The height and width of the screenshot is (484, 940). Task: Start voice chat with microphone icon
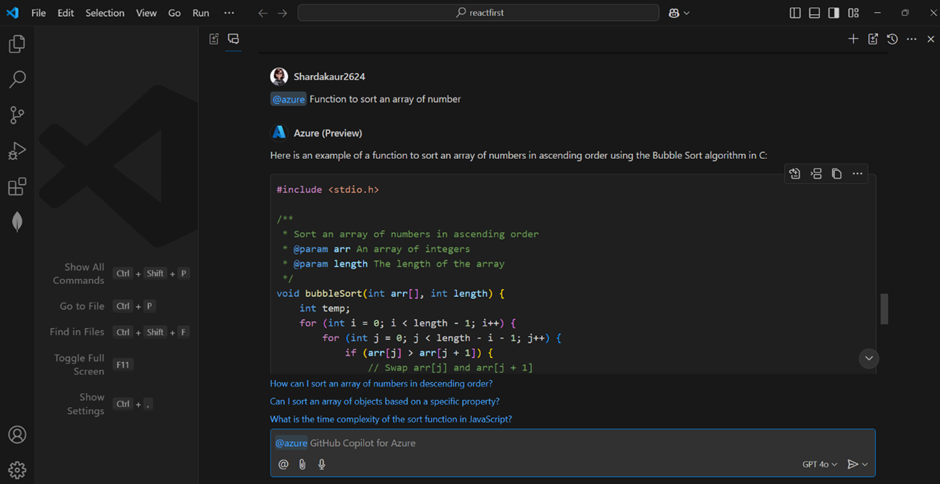(x=321, y=464)
